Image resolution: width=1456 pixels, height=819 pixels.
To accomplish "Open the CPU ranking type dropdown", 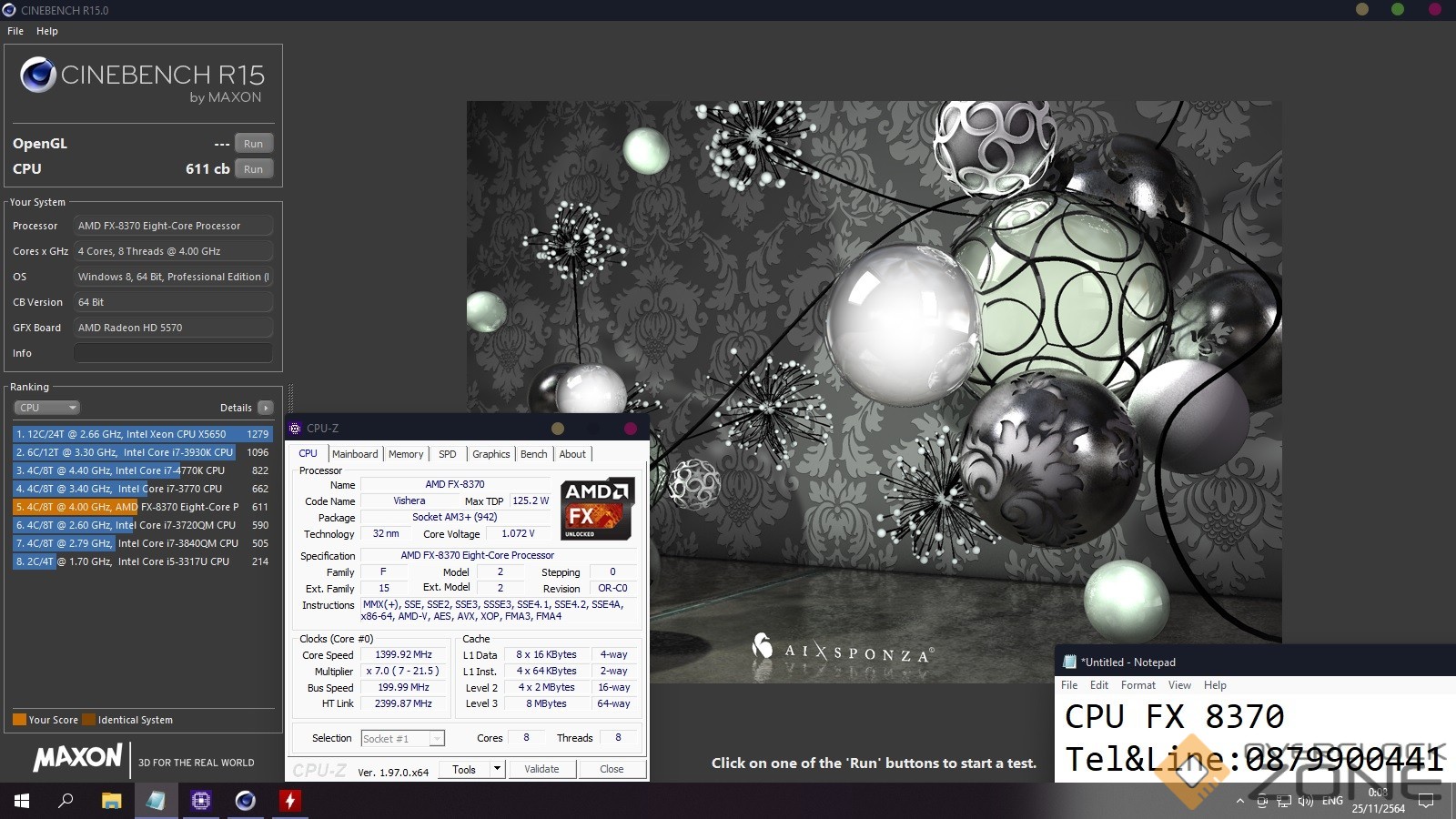I will (46, 408).
